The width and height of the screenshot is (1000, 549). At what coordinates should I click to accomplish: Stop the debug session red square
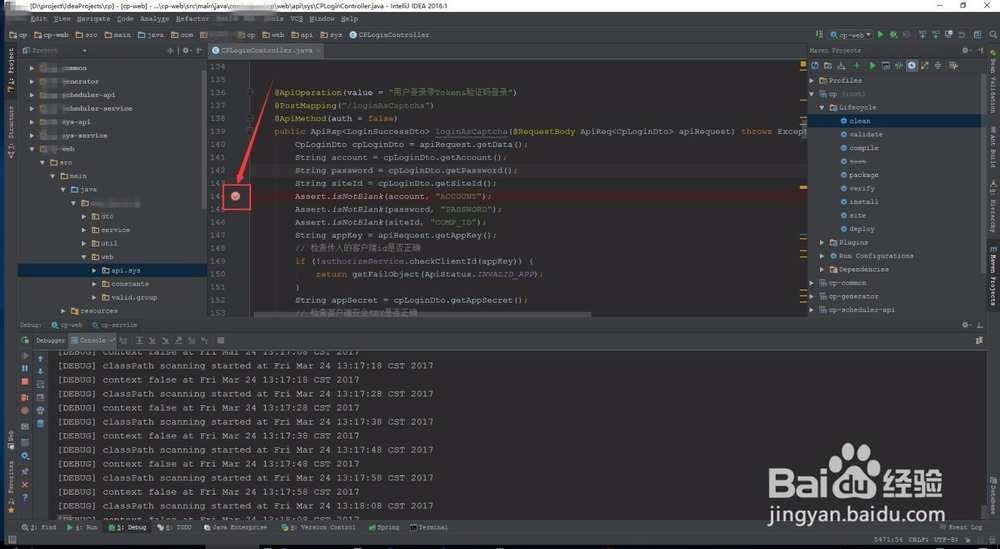pos(25,381)
